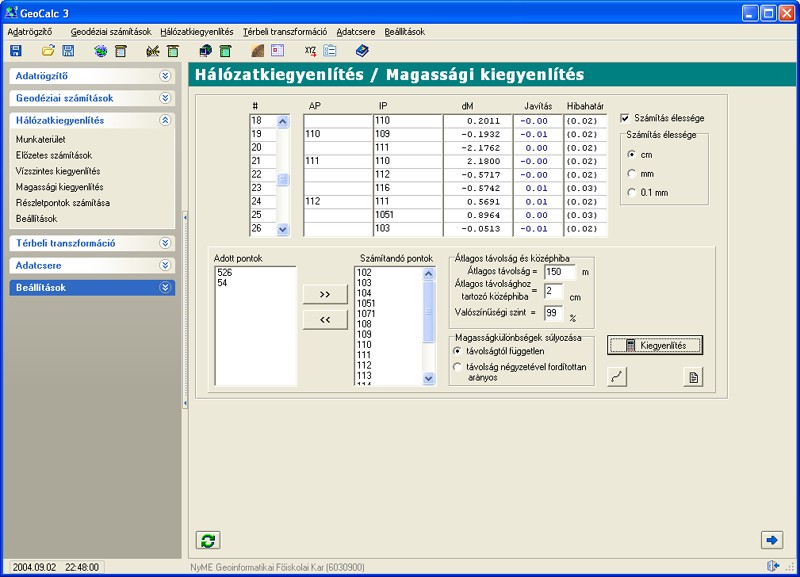
Task: Click the theodolite instrument toolbar icon
Action: [153, 51]
